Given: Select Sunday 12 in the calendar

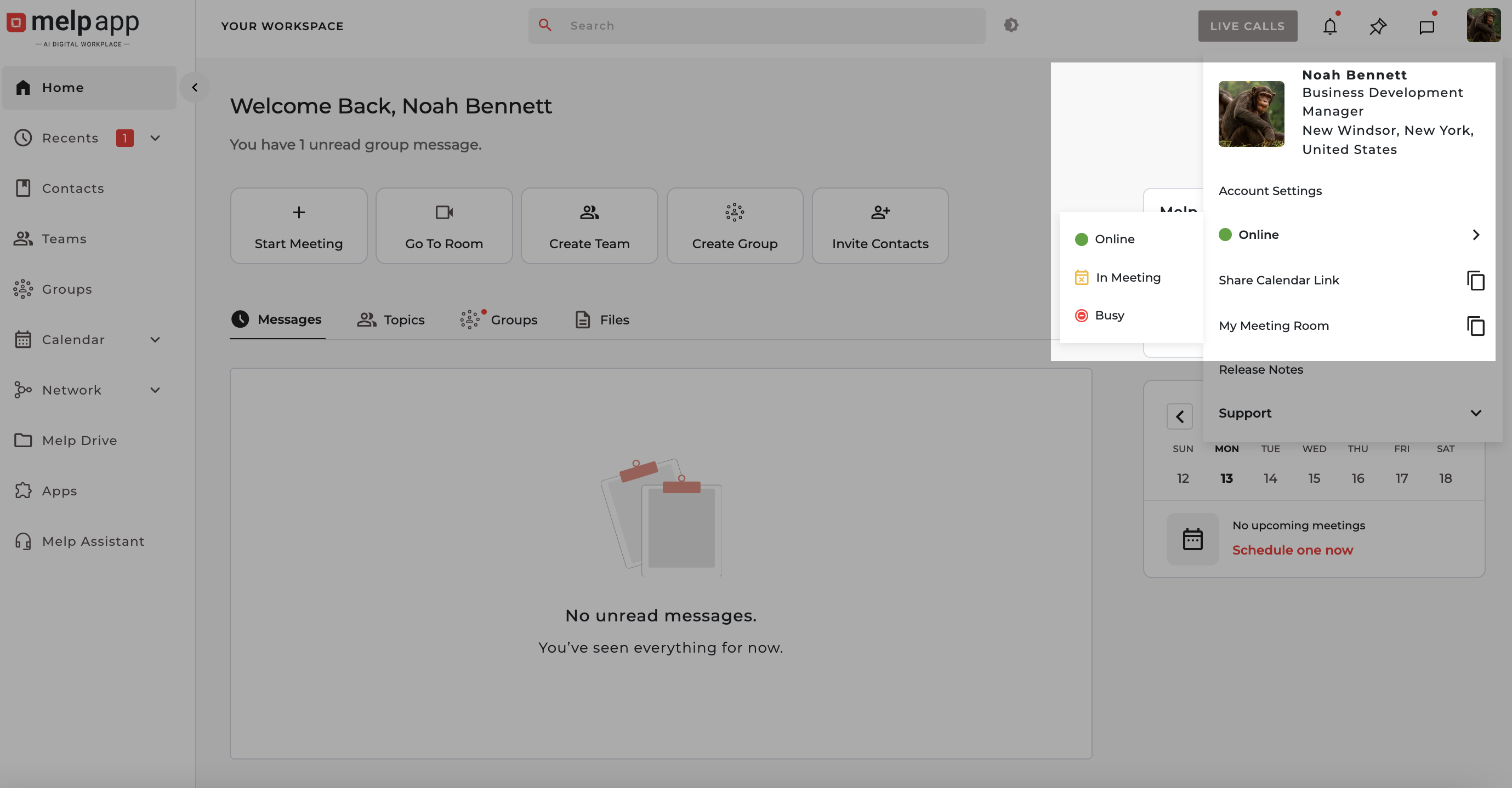Looking at the screenshot, I should coord(1183,478).
